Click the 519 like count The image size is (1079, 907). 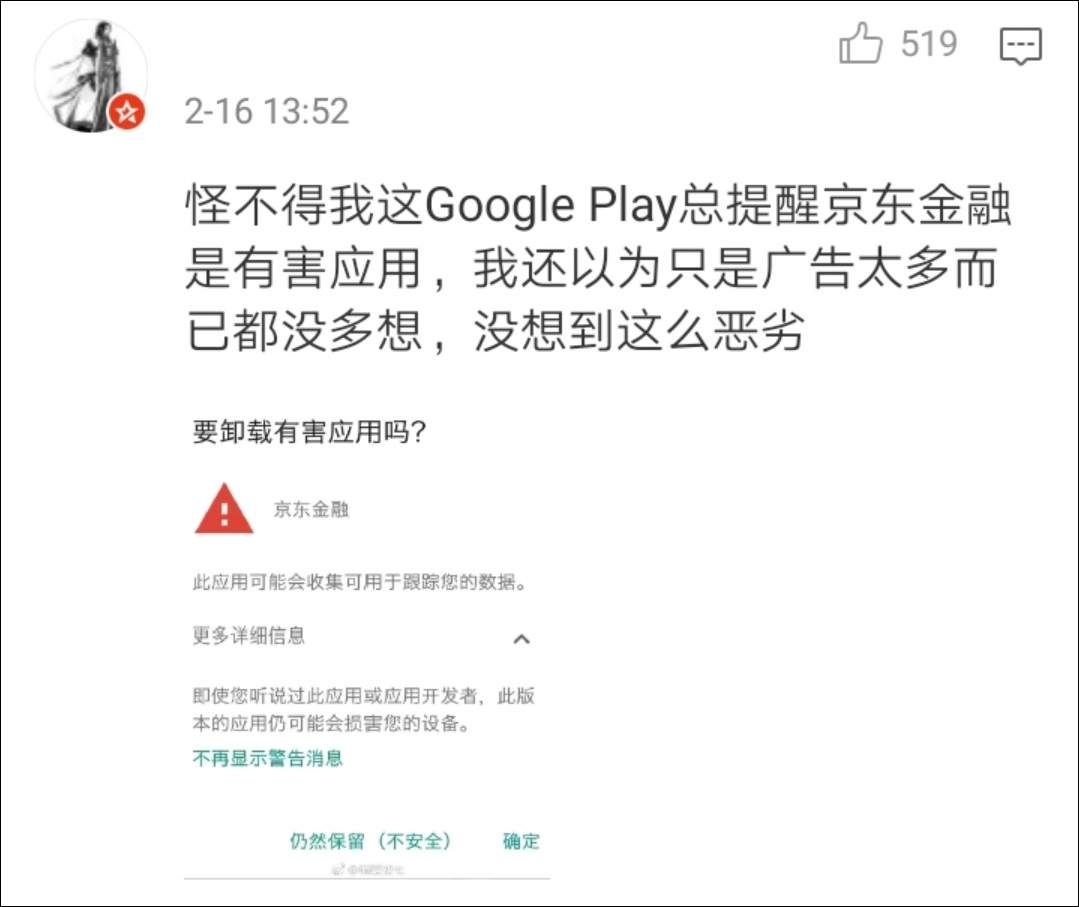(929, 44)
